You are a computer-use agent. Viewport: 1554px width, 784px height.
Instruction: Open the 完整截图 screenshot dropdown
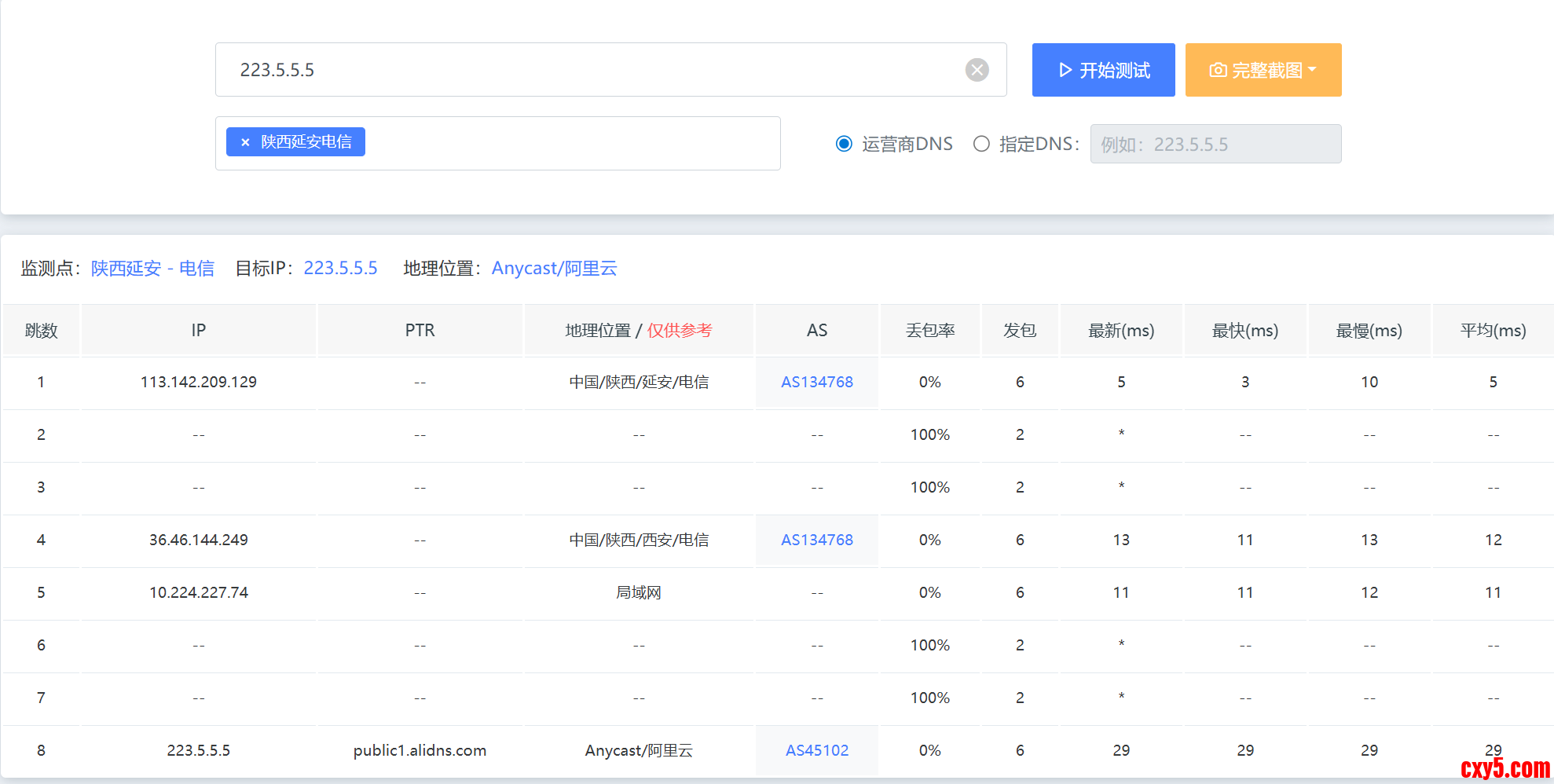(x=1263, y=70)
